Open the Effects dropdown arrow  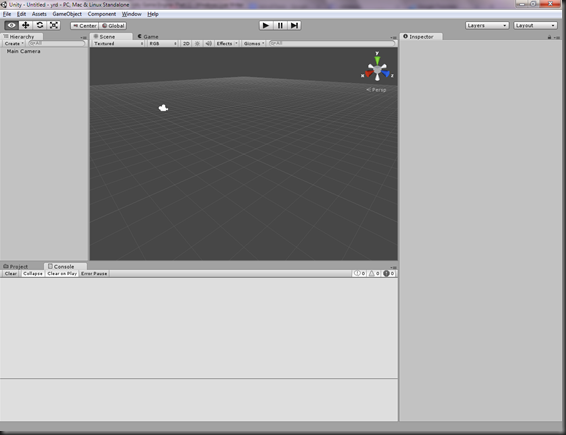point(236,43)
